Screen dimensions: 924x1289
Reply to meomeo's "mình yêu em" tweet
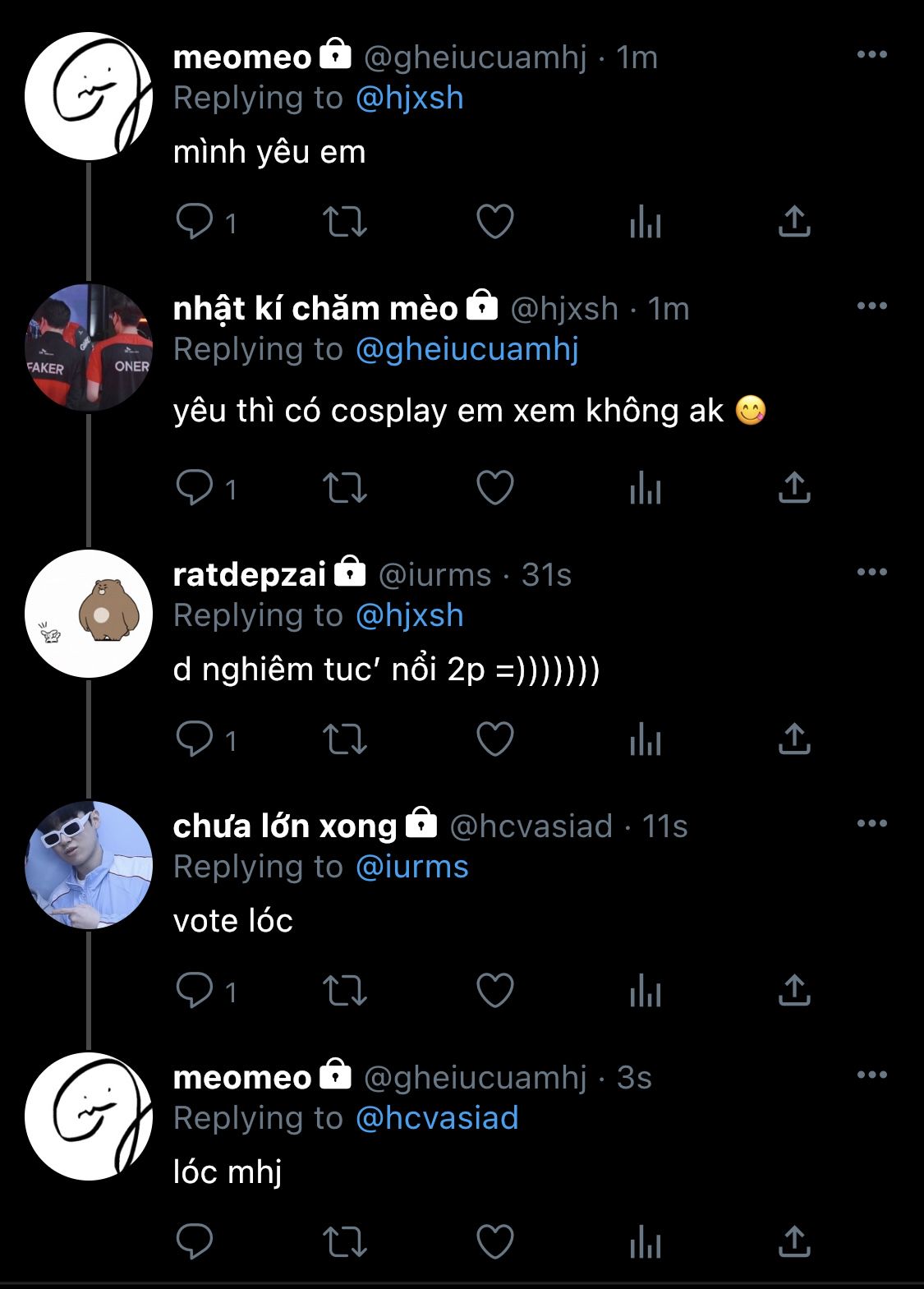coord(195,222)
